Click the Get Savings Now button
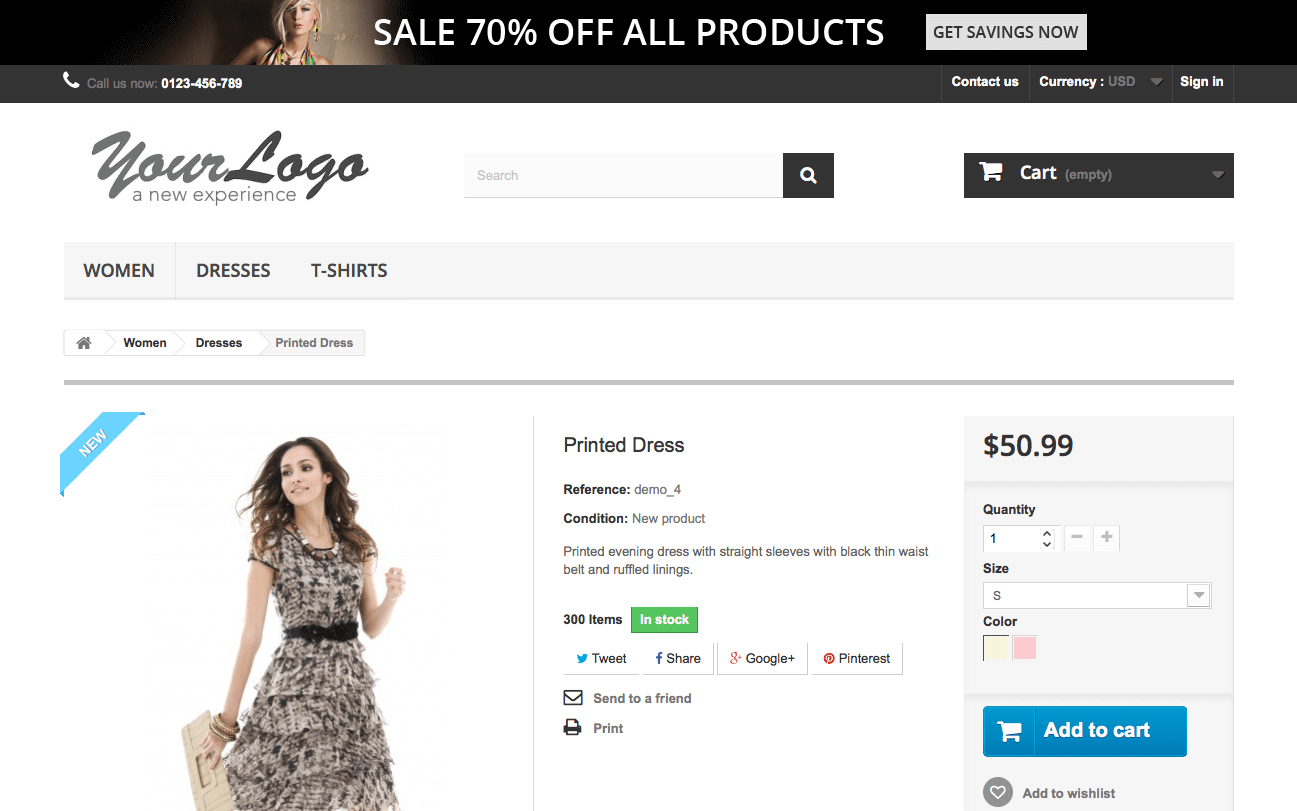This screenshot has height=811, width=1297. [1005, 32]
